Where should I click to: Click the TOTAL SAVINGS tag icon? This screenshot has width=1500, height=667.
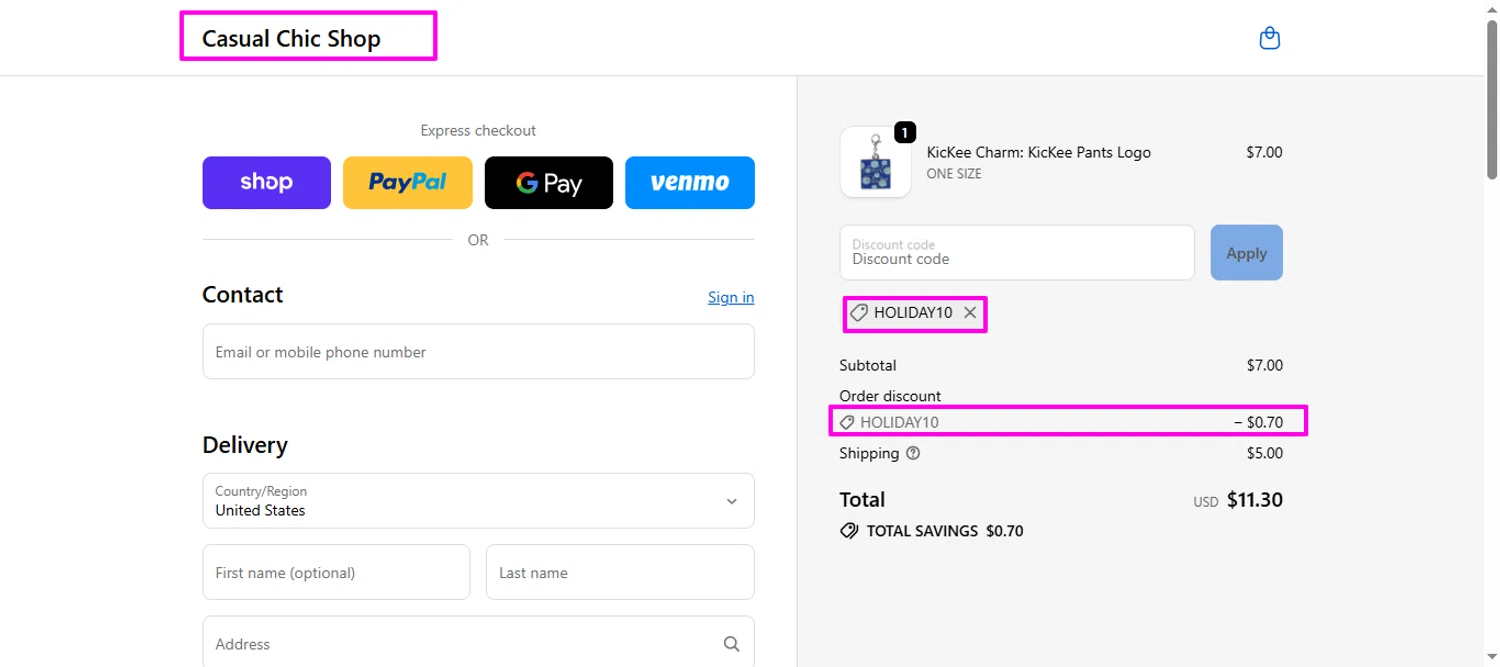click(849, 531)
